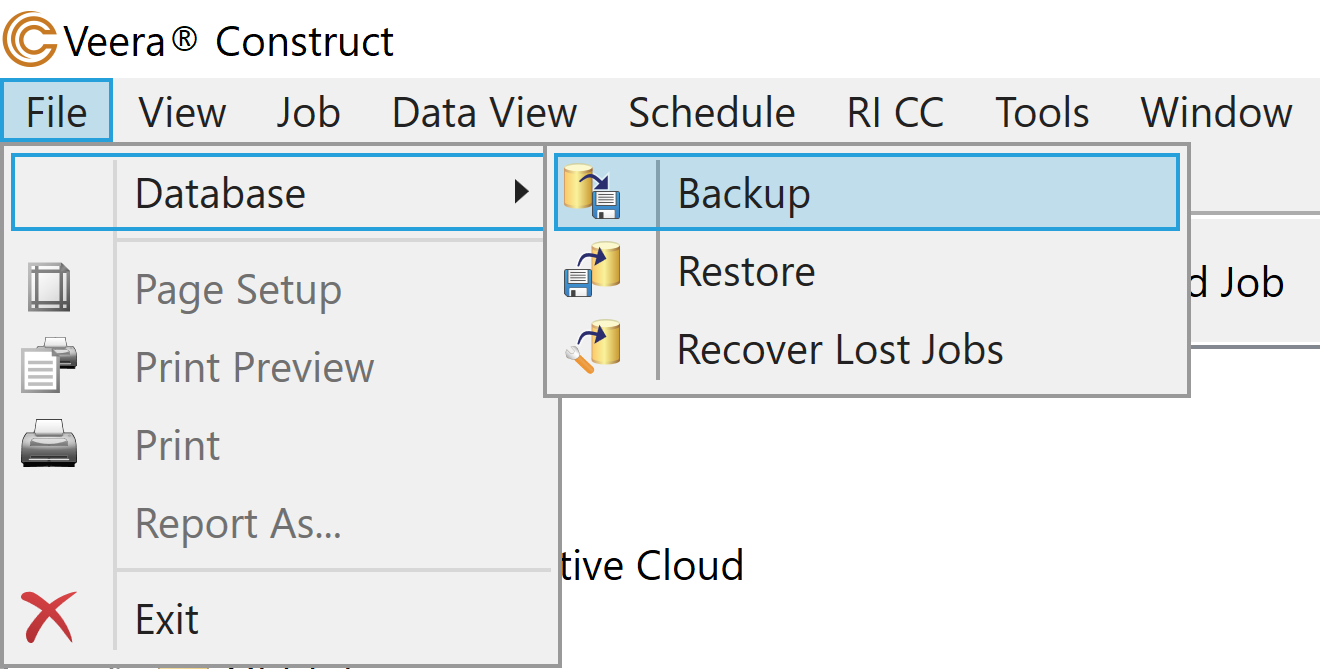The height and width of the screenshot is (669, 1320).
Task: Open the RI CC menu
Action: click(894, 112)
